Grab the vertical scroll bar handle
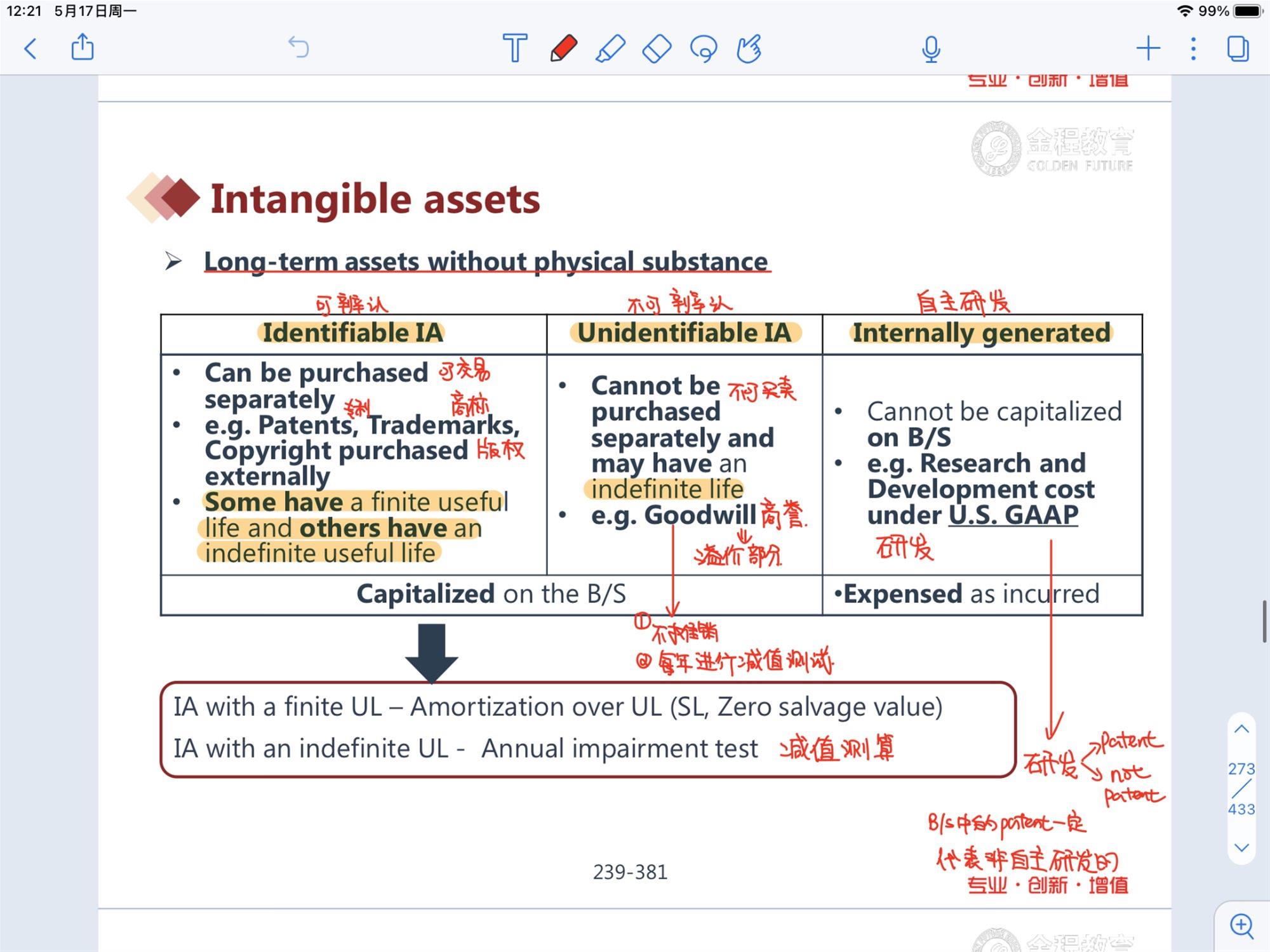The image size is (1270, 952). click(1265, 621)
